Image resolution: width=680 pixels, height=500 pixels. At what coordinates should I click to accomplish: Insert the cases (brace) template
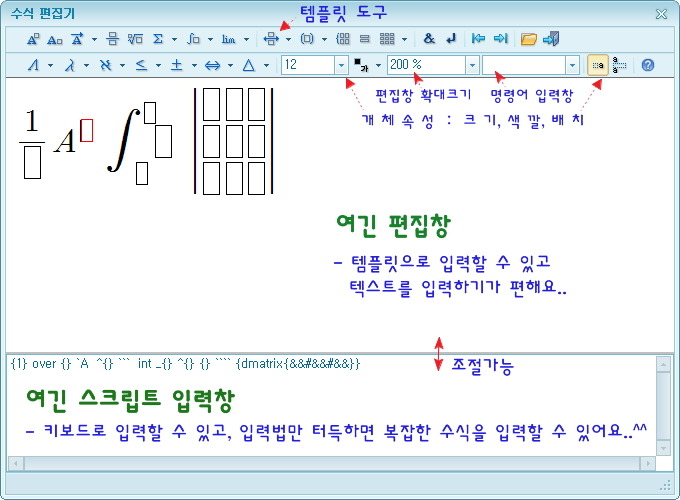(x=343, y=39)
